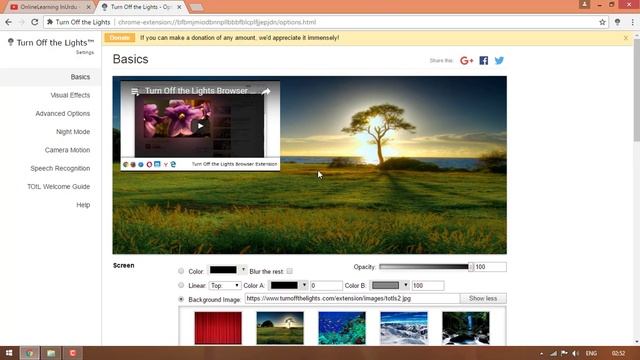Open File Explorer from the taskbar
The width and height of the screenshot is (640, 360).
coord(51,353)
